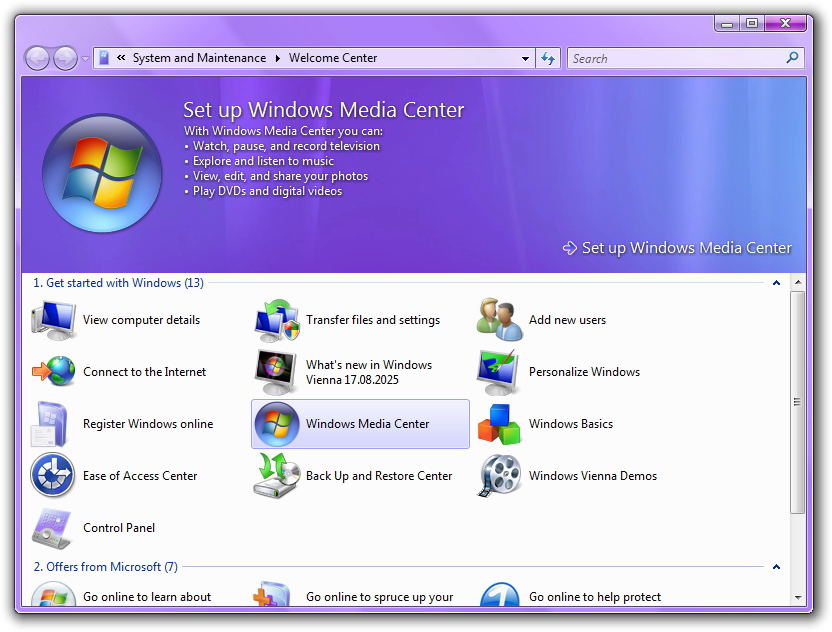Collapse the Offers from Microsoft section

click(x=776, y=567)
